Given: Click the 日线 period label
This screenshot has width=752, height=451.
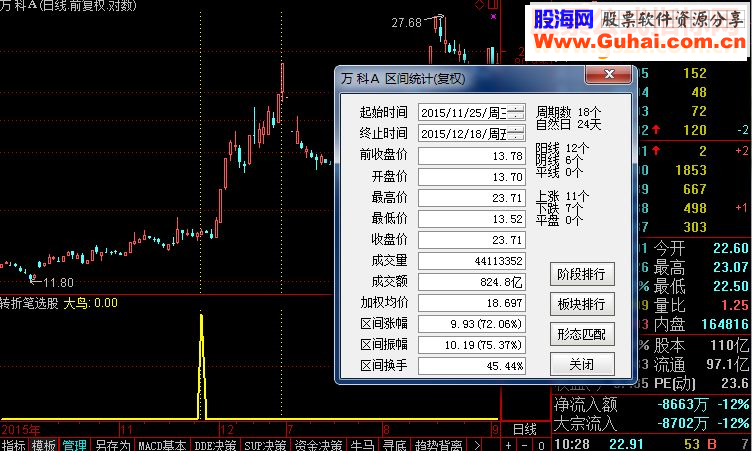Looking at the screenshot, I should coord(525,429).
